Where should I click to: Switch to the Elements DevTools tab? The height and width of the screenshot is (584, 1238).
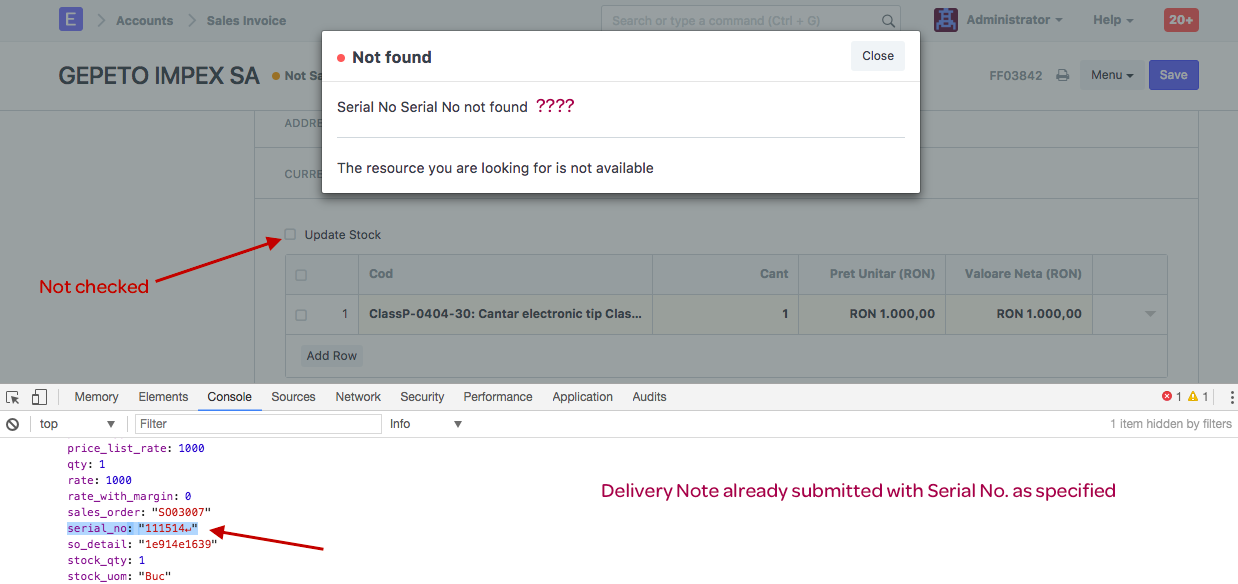[163, 397]
